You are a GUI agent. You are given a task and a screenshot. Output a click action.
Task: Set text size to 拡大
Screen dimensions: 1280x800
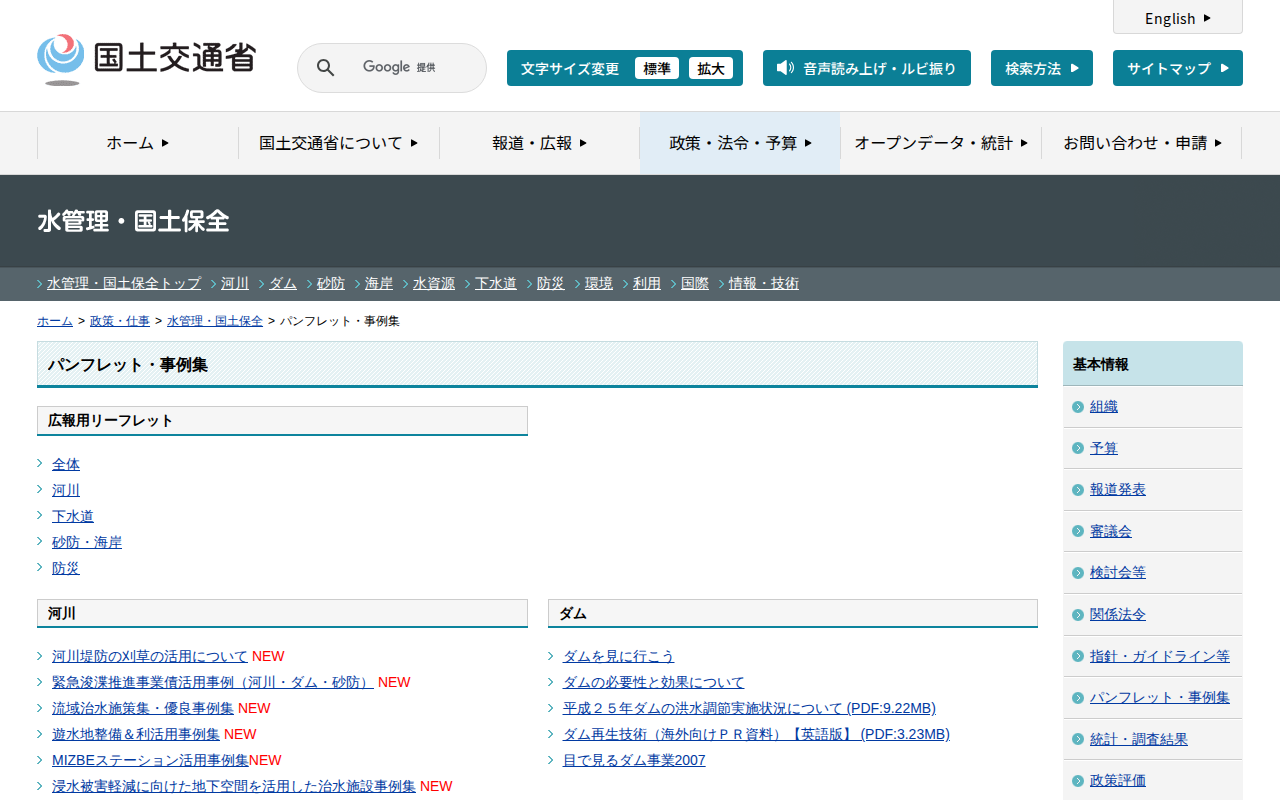click(710, 68)
